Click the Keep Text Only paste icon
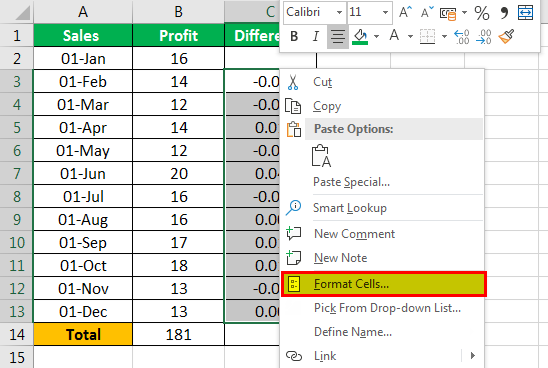 click(321, 156)
